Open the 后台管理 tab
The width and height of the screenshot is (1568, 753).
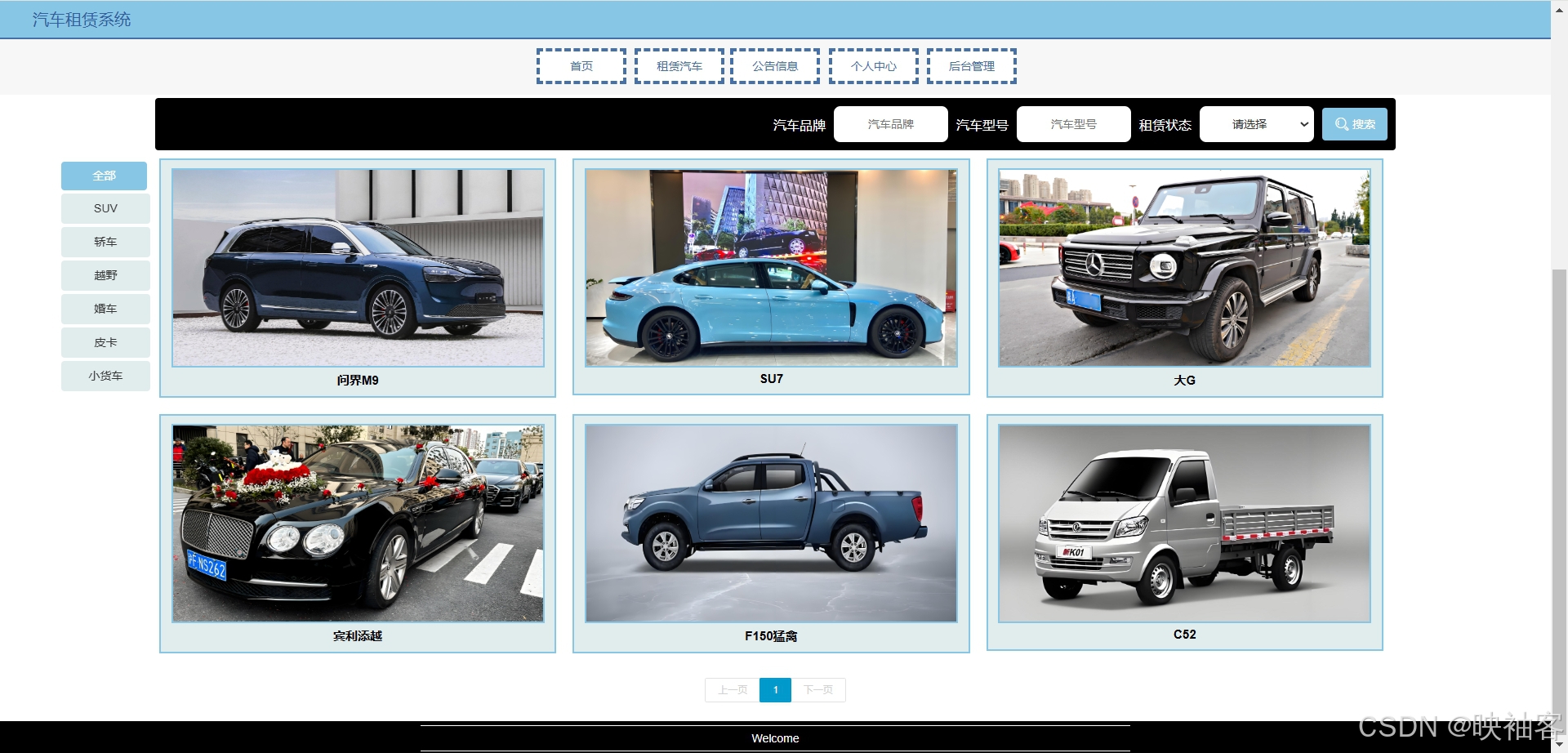(x=972, y=66)
